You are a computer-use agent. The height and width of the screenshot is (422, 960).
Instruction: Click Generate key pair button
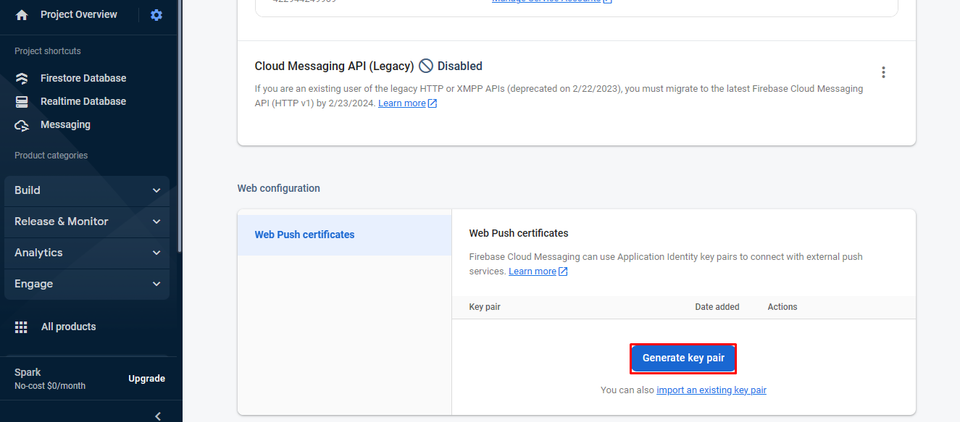683,359
